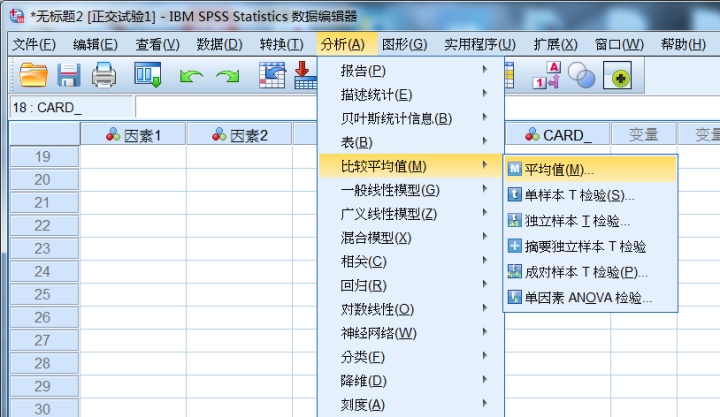Click the green plus toolbar icon
The height and width of the screenshot is (417, 720).
617,75
